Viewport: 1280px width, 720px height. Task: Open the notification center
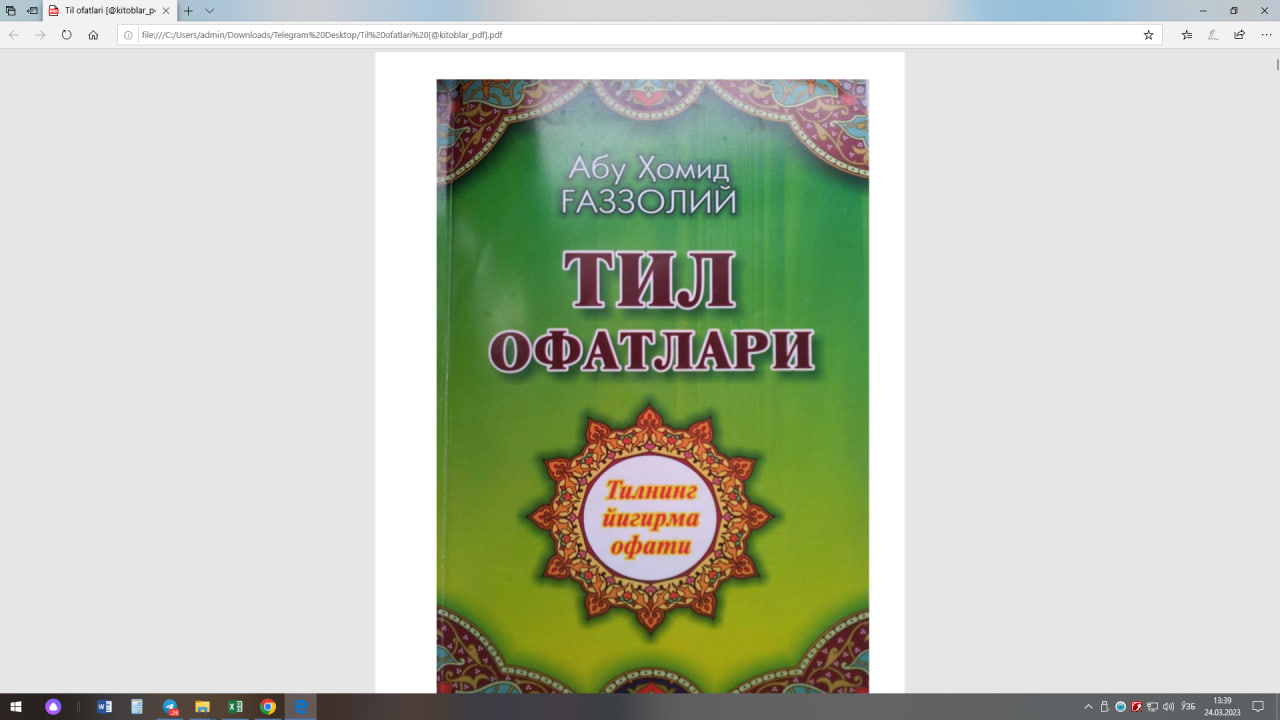1258,706
